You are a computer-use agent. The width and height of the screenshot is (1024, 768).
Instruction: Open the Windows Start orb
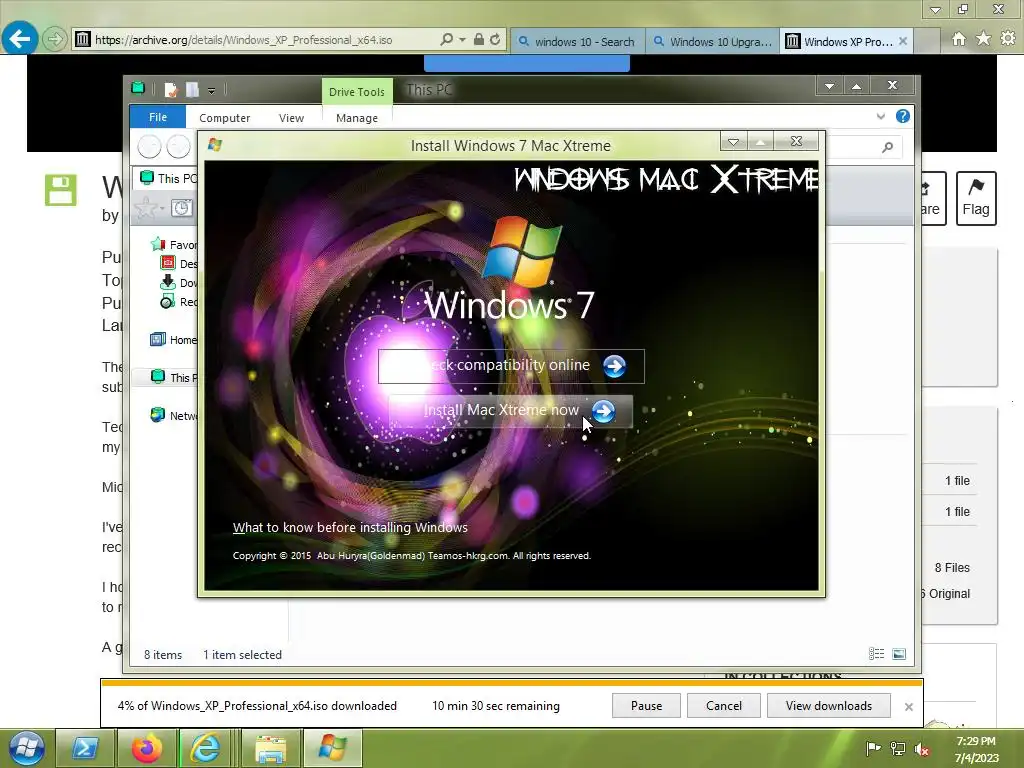click(x=25, y=748)
